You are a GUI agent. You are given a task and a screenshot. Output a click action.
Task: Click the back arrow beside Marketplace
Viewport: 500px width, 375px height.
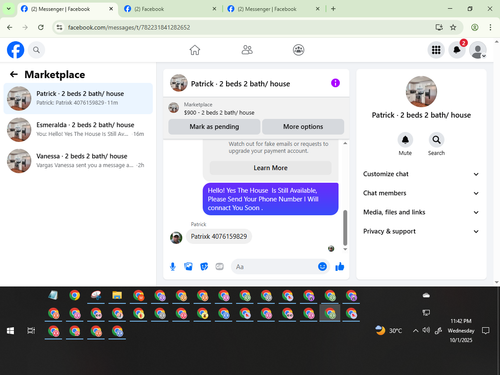(x=14, y=74)
